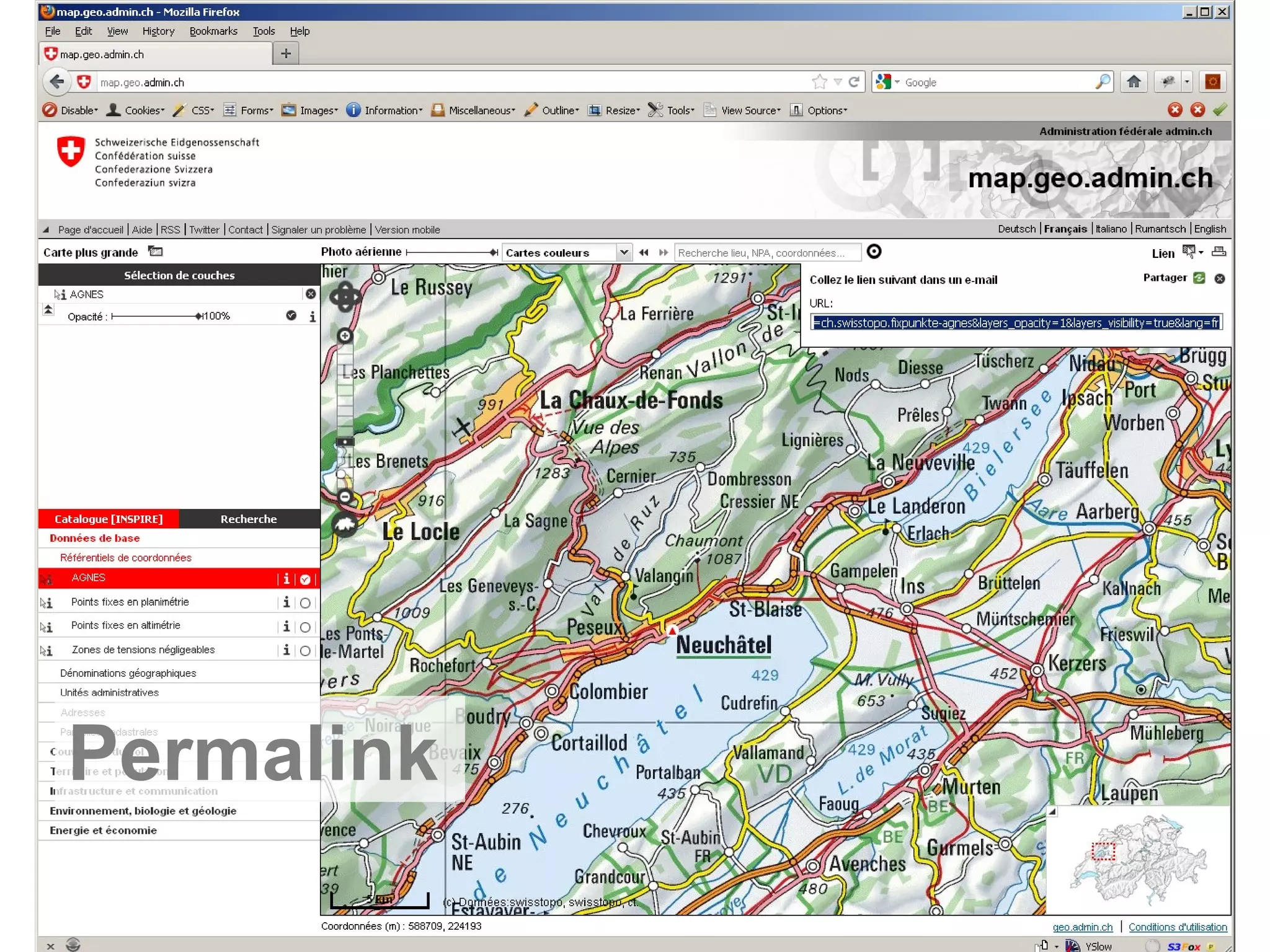The width and height of the screenshot is (1270, 952).
Task: Open info for AGNES in catalogue
Action: click(x=286, y=578)
